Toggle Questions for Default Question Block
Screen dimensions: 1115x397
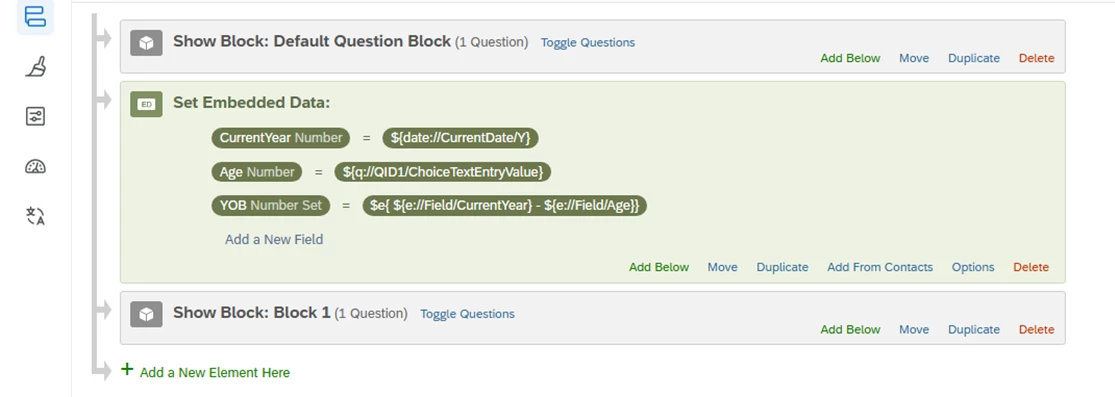tap(587, 43)
